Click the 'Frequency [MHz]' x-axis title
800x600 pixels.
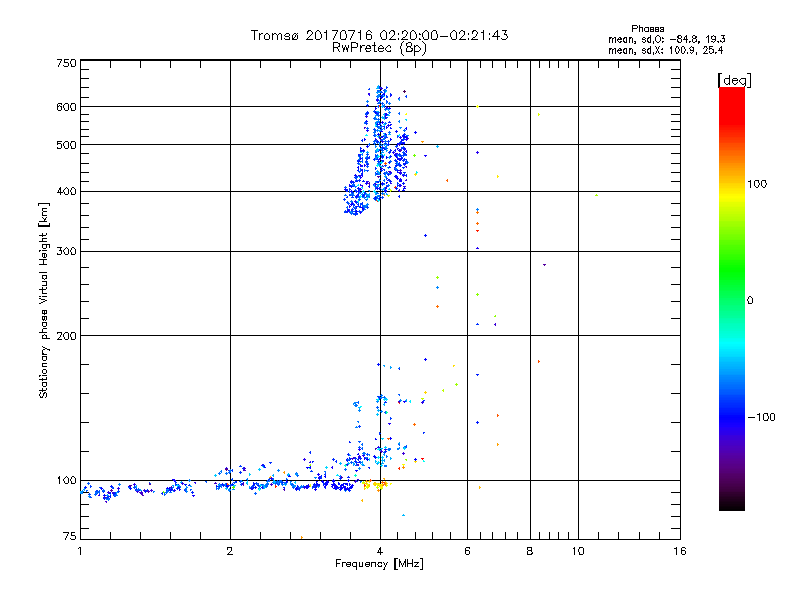(379, 564)
